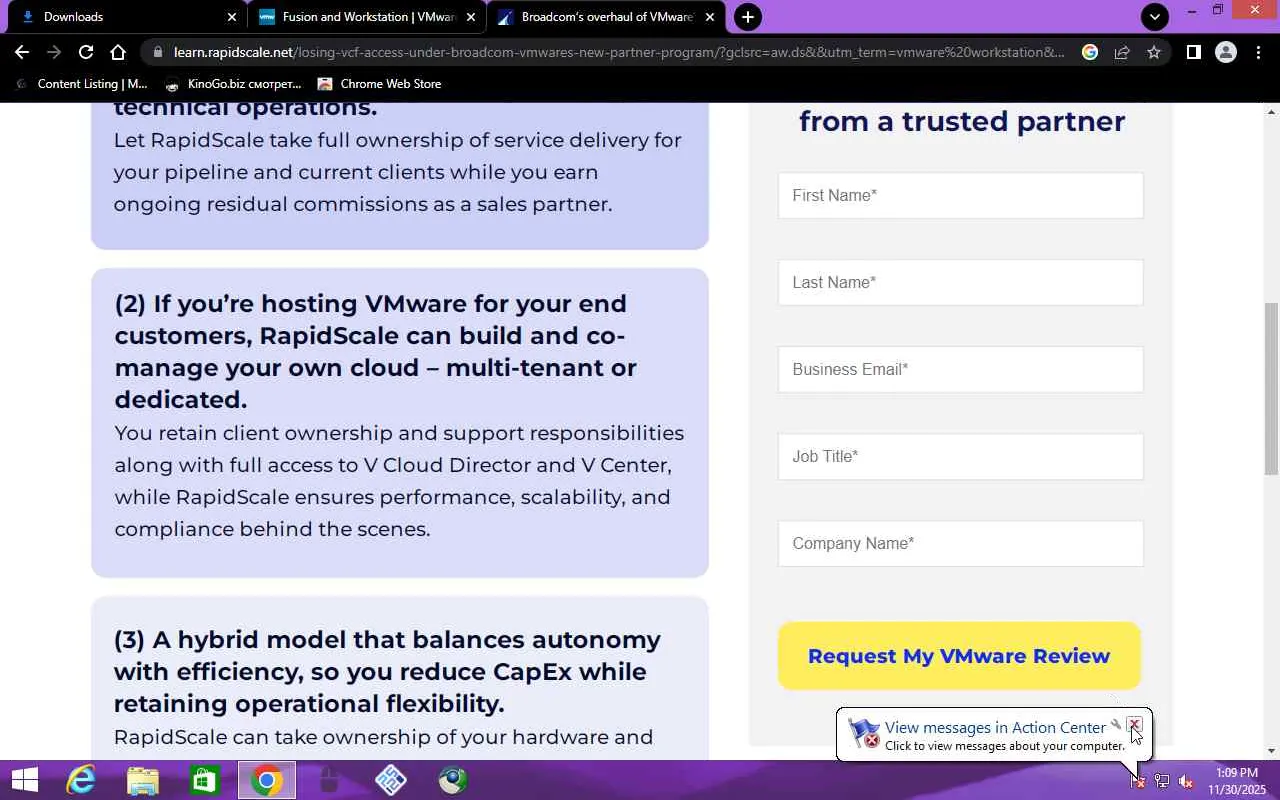Open Windows Store from taskbar

204,780
